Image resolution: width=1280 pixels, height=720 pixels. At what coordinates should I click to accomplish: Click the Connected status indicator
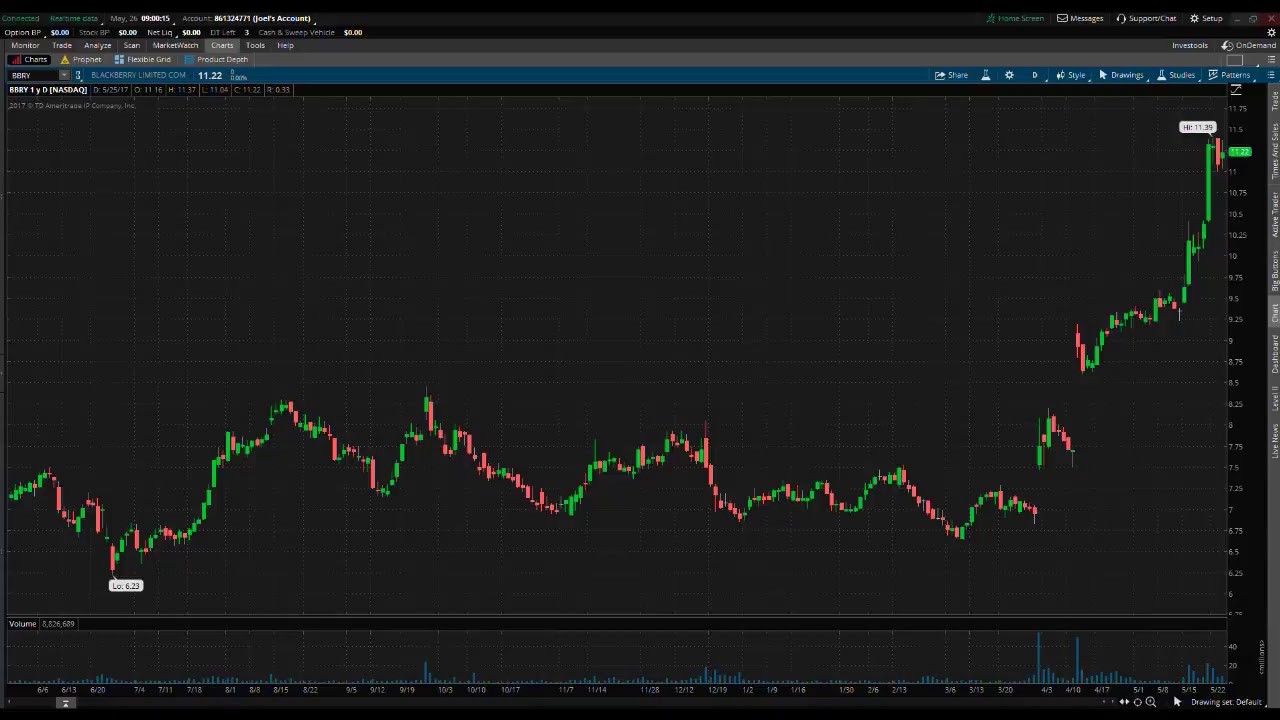click(x=20, y=18)
